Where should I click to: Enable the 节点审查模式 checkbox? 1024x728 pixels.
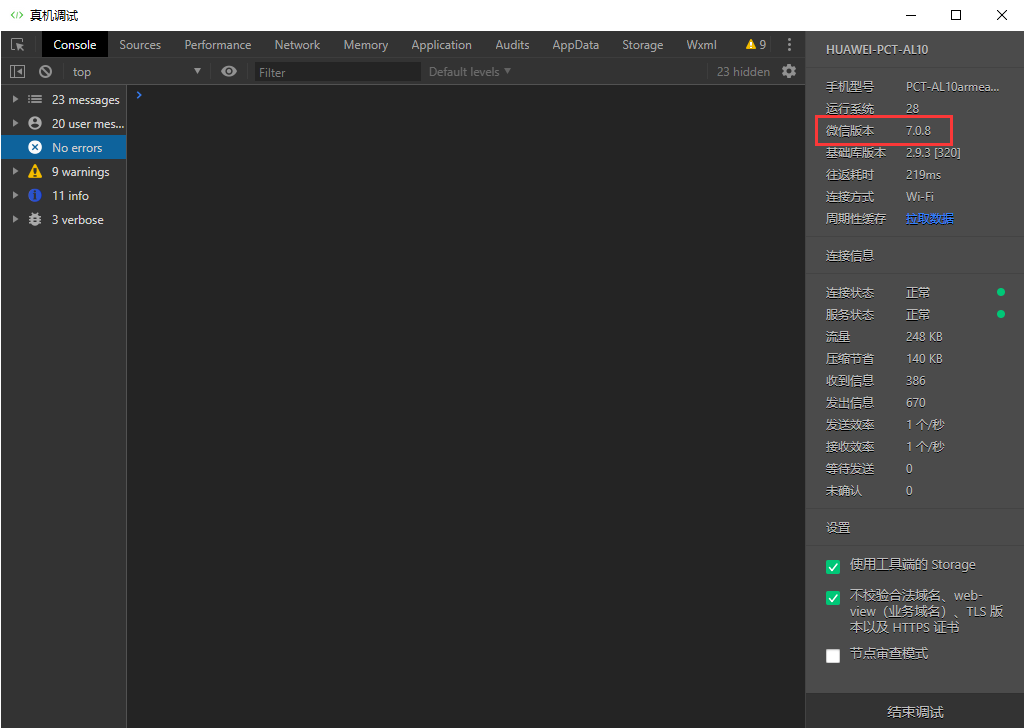click(833, 656)
